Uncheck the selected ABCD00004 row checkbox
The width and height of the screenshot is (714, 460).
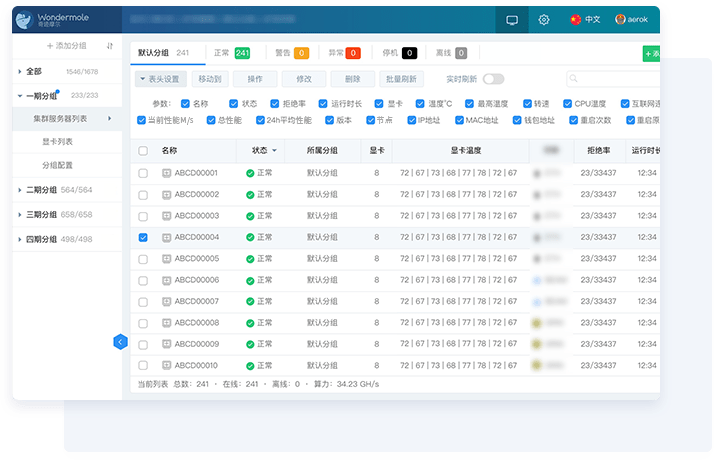coord(143,237)
